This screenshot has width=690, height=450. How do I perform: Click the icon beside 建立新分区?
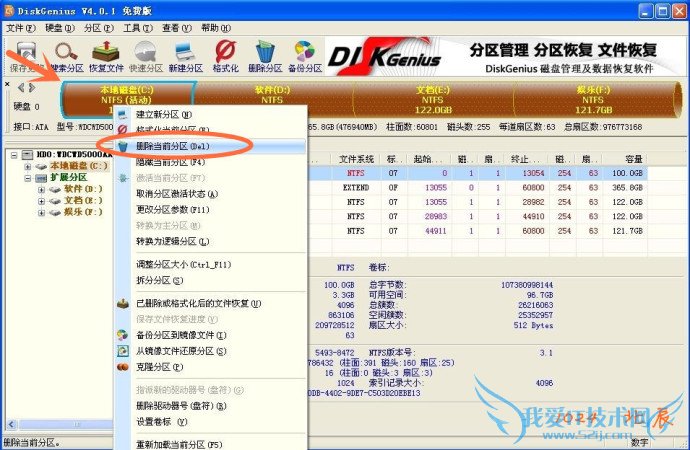[x=123, y=115]
